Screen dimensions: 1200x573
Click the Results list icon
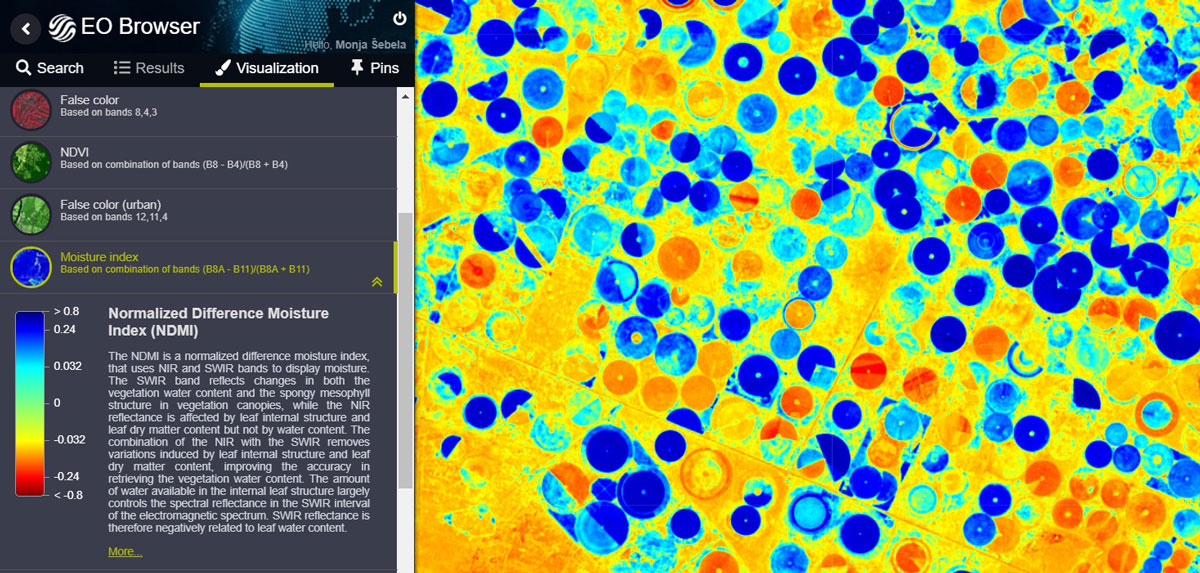click(122, 68)
